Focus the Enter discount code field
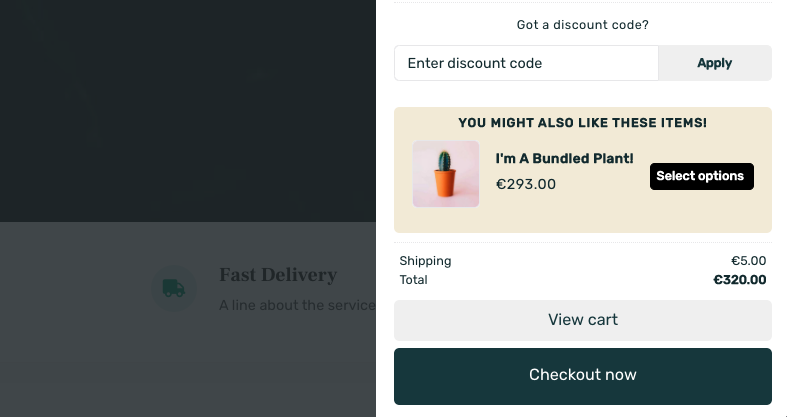The height and width of the screenshot is (417, 787). (x=526, y=63)
